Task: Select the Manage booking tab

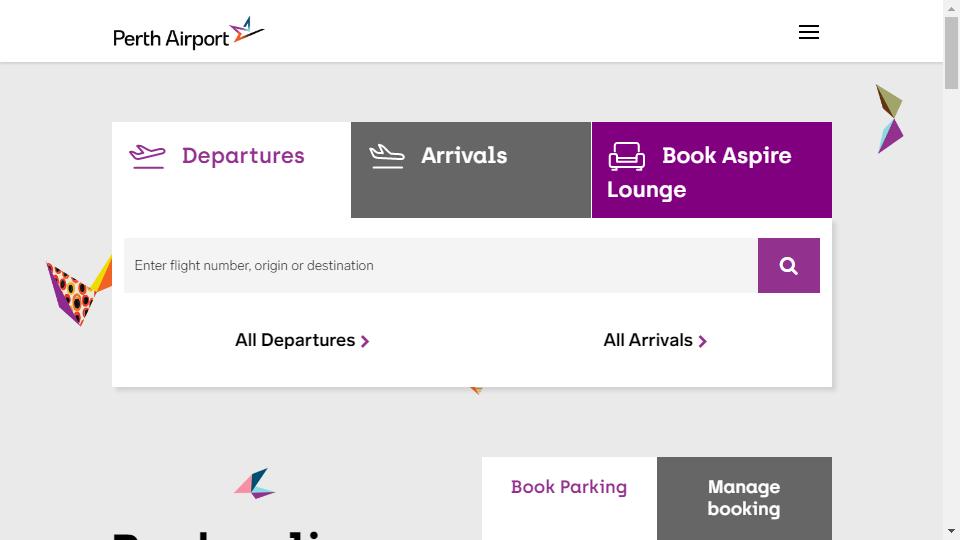Action: 744,498
